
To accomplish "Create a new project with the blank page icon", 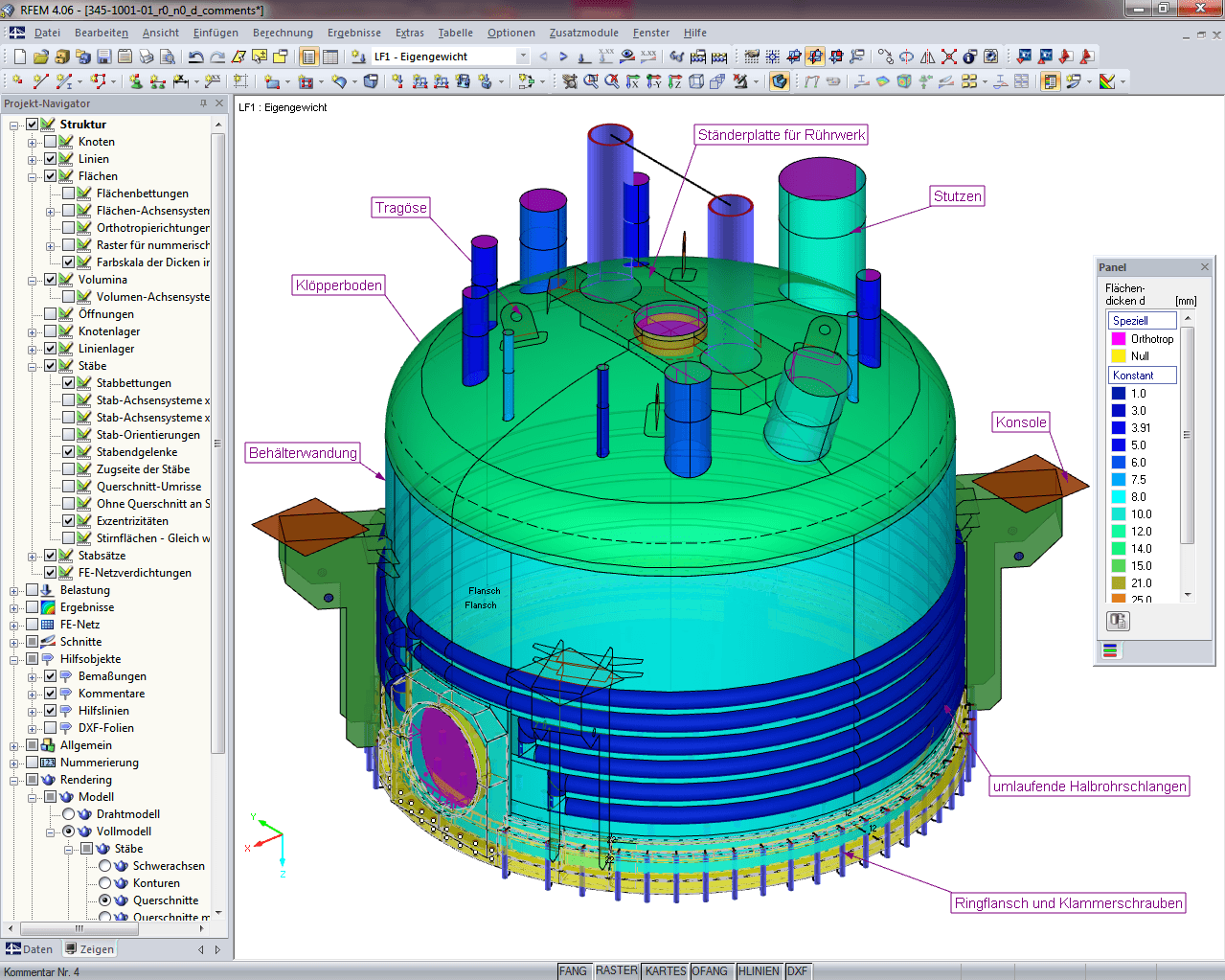I will 19,57.
